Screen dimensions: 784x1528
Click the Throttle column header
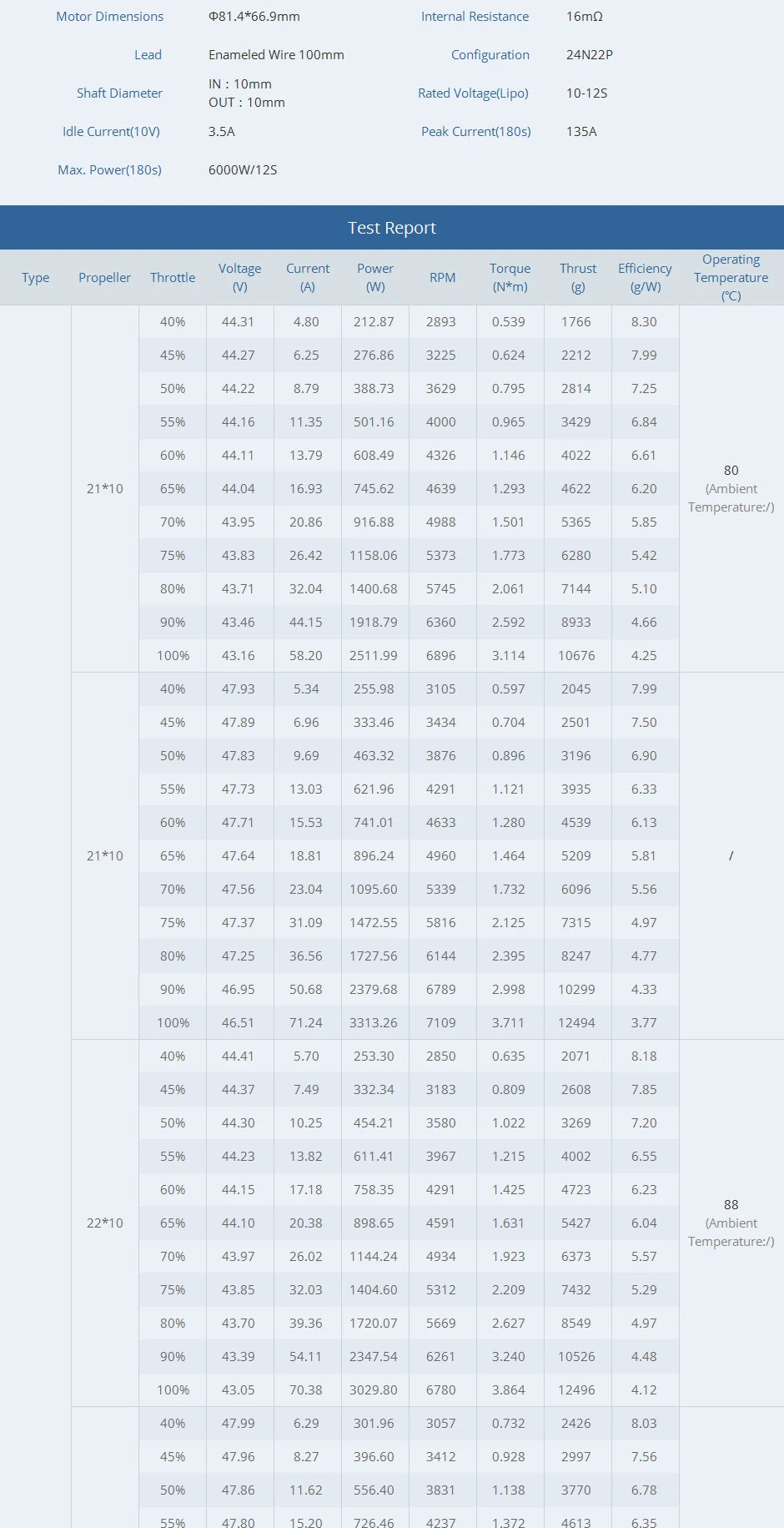tap(173, 278)
